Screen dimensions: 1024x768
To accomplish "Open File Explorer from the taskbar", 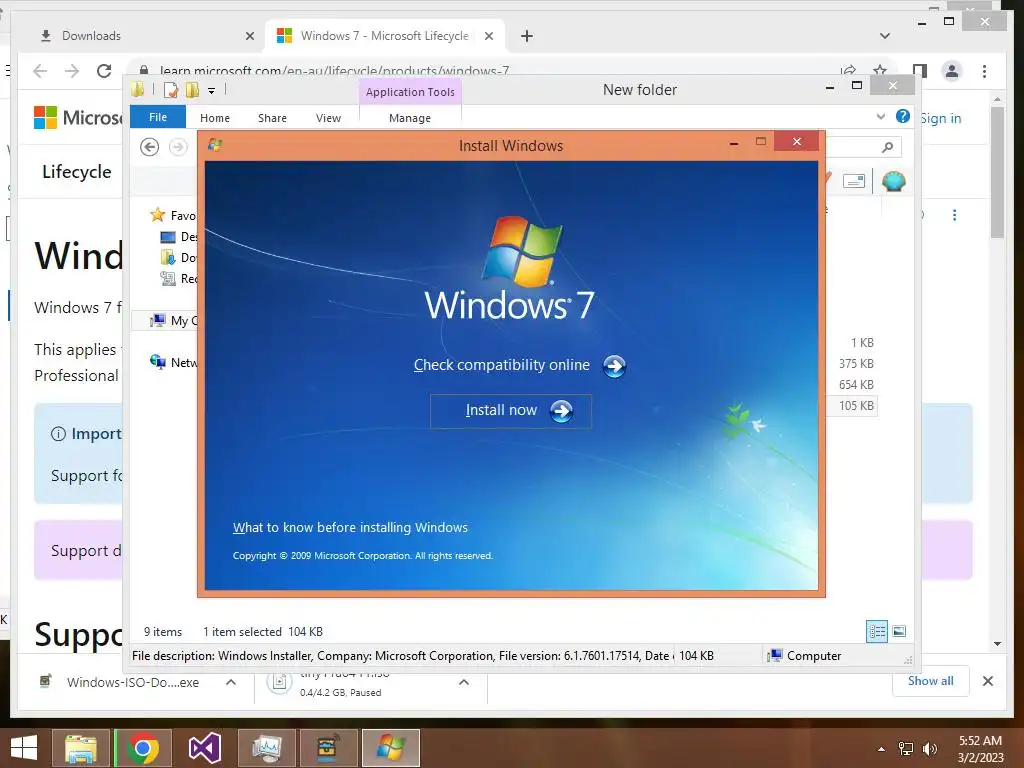I will click(x=81, y=748).
